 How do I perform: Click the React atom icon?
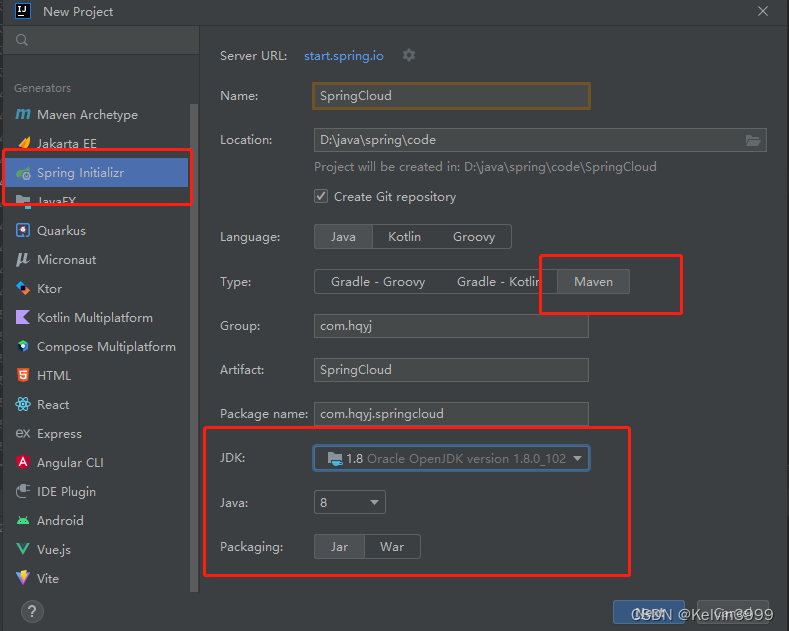click(23, 404)
